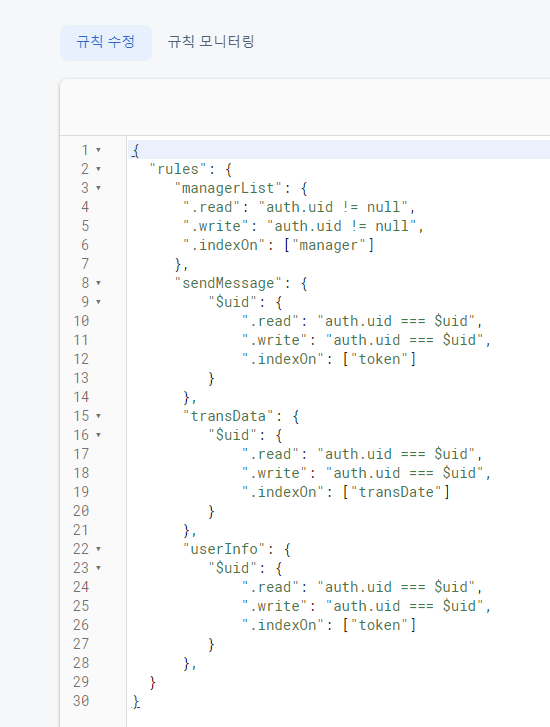Click the "auth.uid != null" value on line 4
This screenshot has height=727, width=550.
coord(333,207)
